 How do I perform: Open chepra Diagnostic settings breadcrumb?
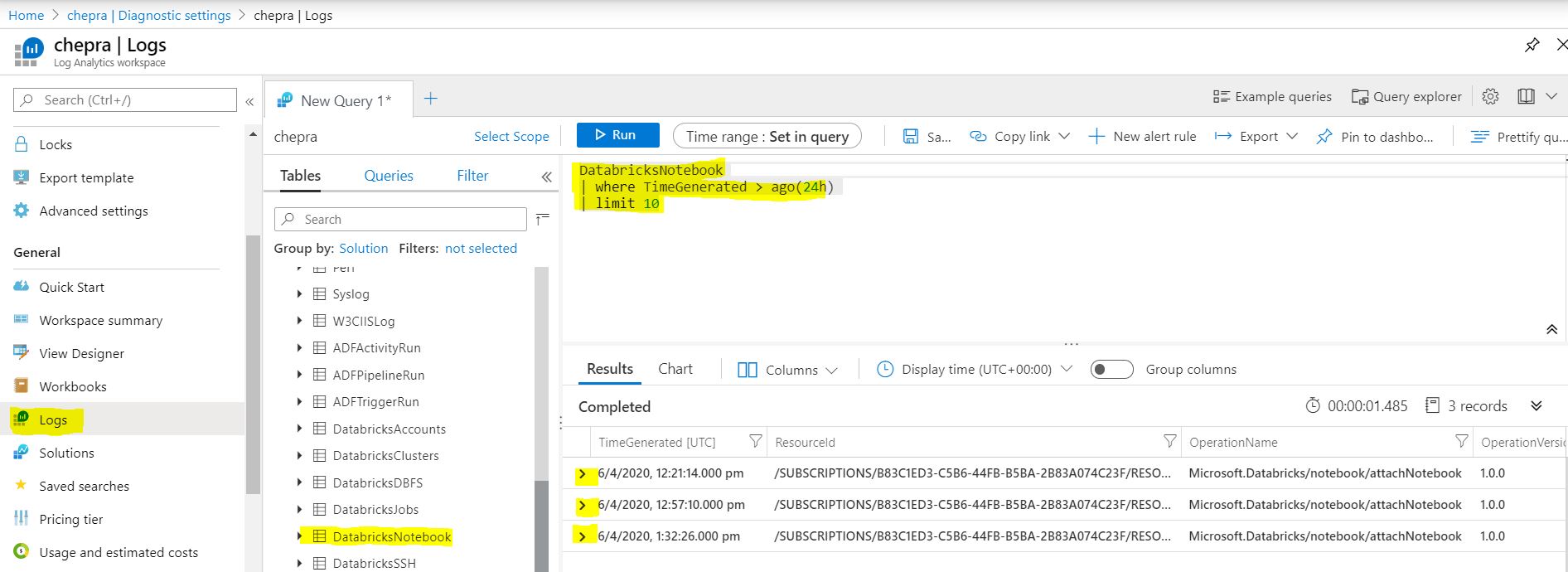(x=149, y=15)
